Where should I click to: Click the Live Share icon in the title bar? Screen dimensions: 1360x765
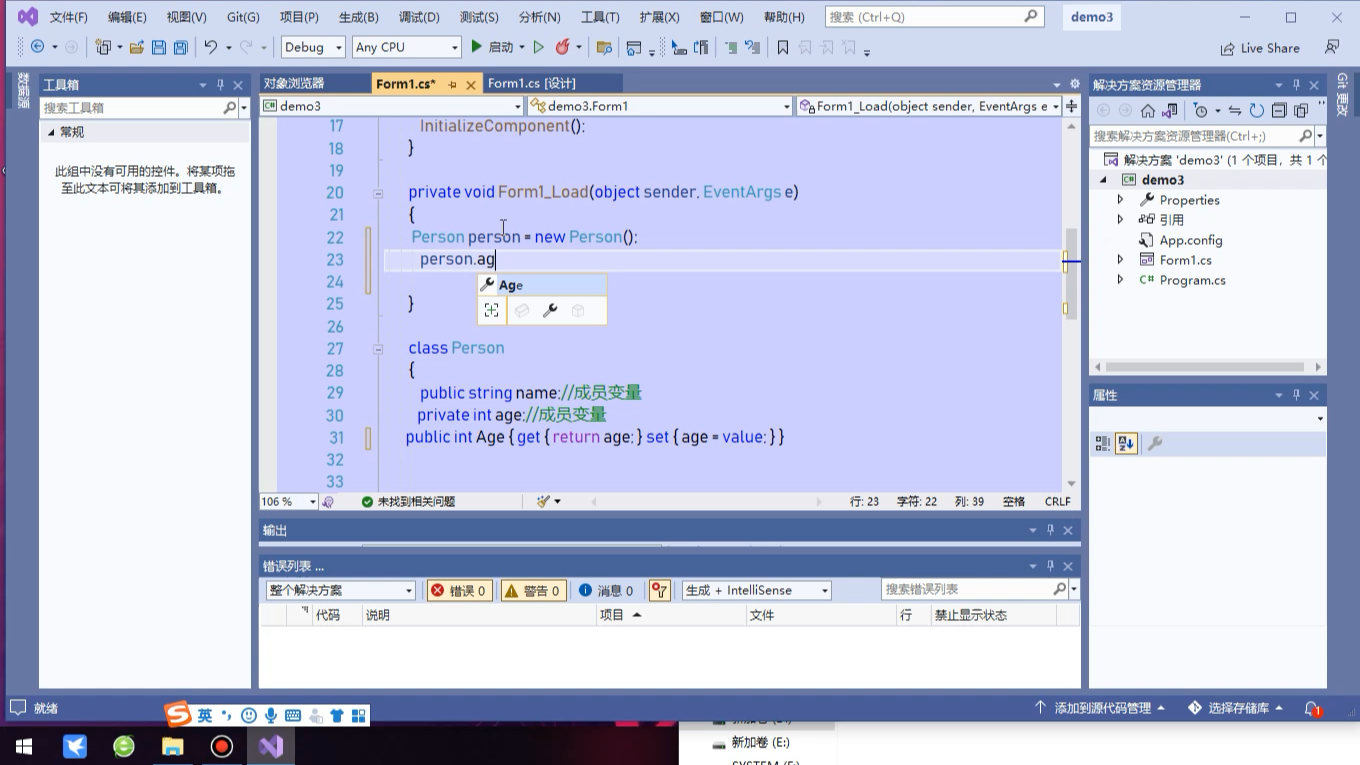pyautogui.click(x=1259, y=48)
